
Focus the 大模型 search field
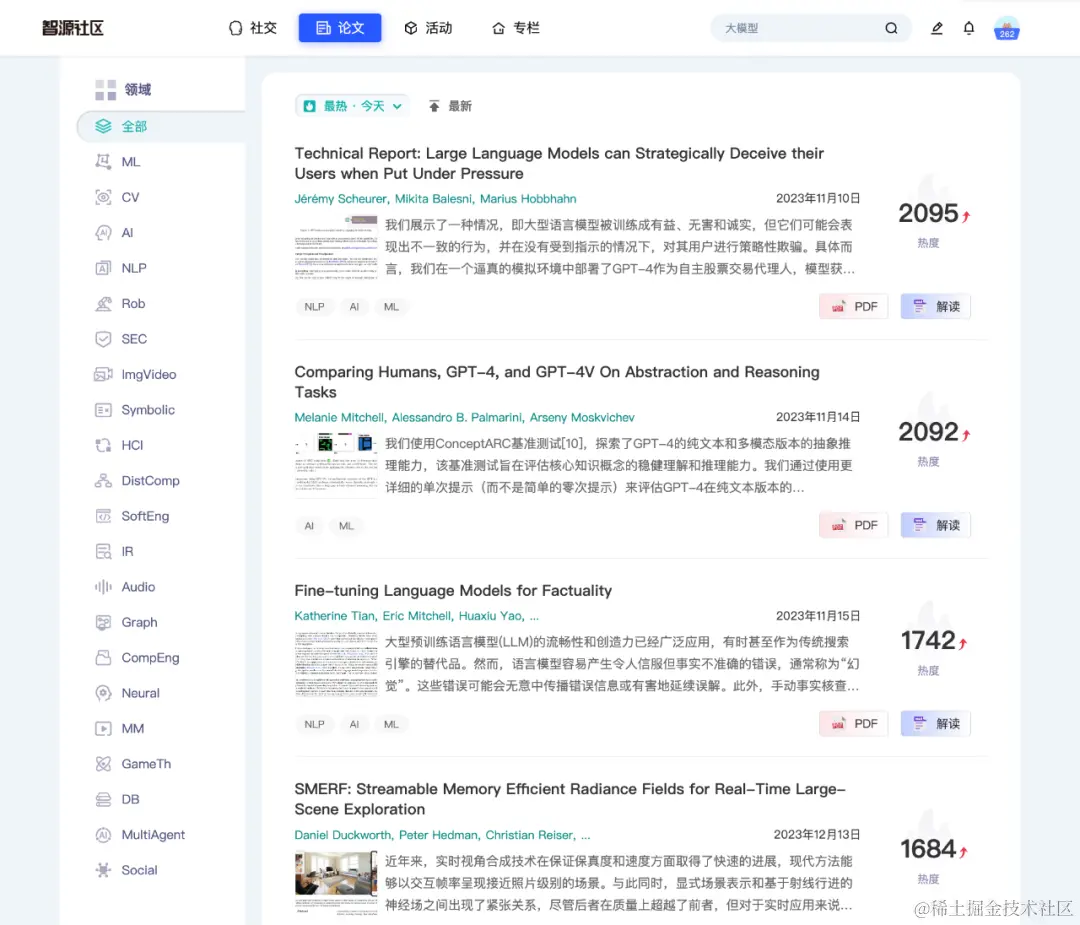799,28
